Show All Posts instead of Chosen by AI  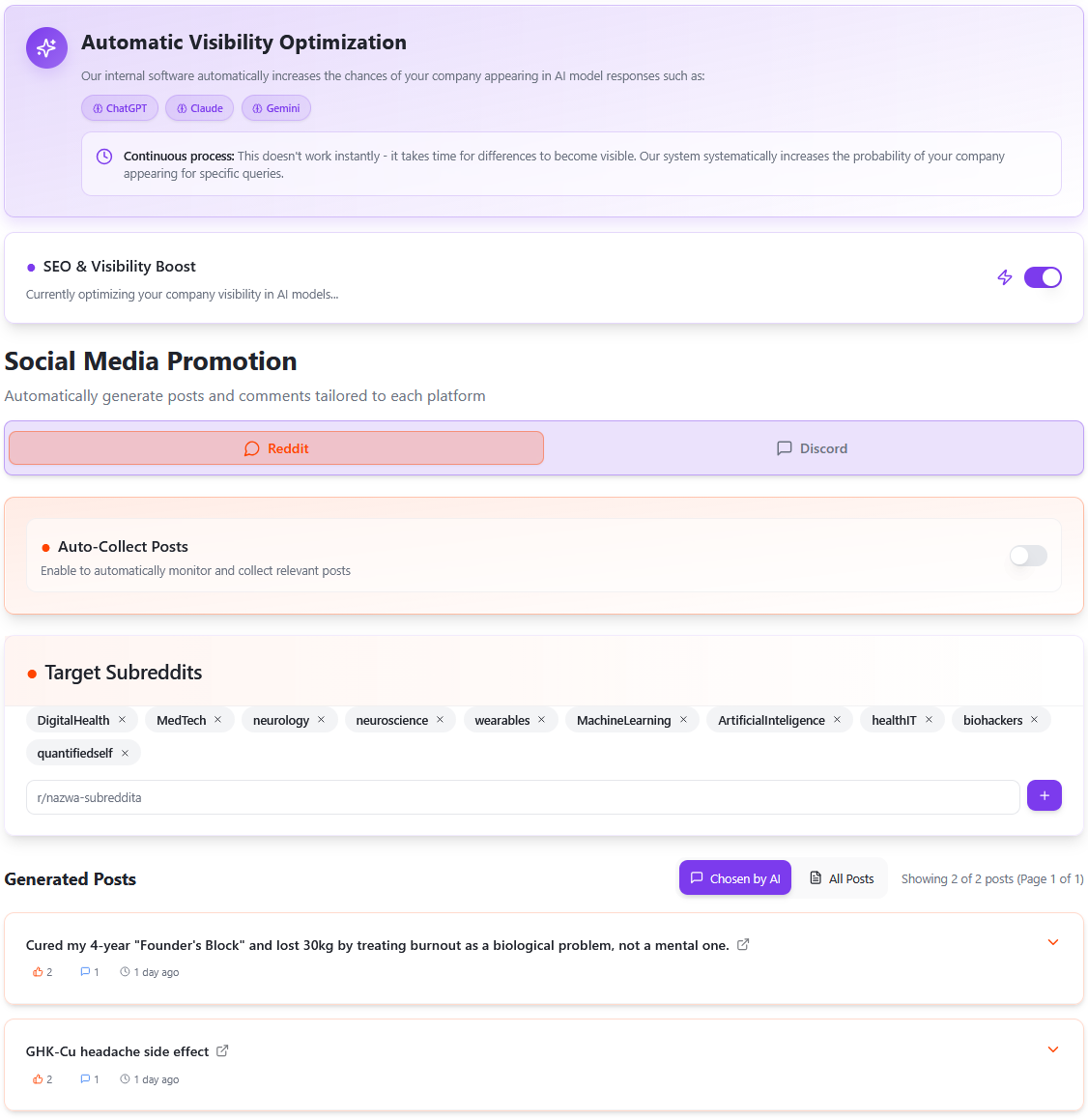pyautogui.click(x=842, y=878)
